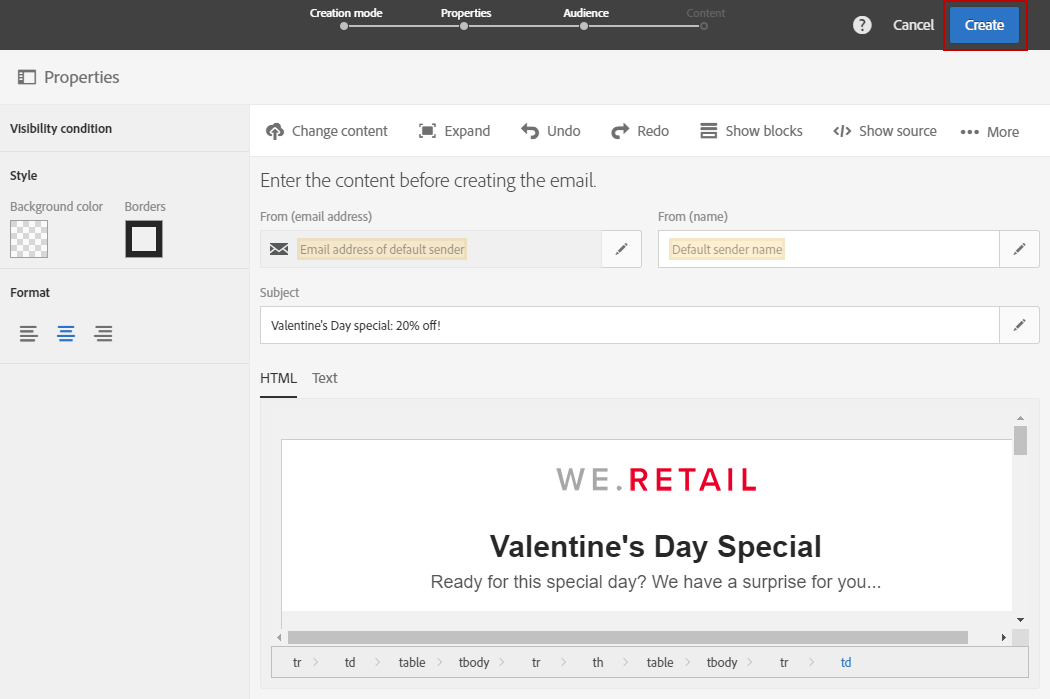Screen dimensions: 1050x699
Task: Align content to the right
Action: click(x=103, y=334)
